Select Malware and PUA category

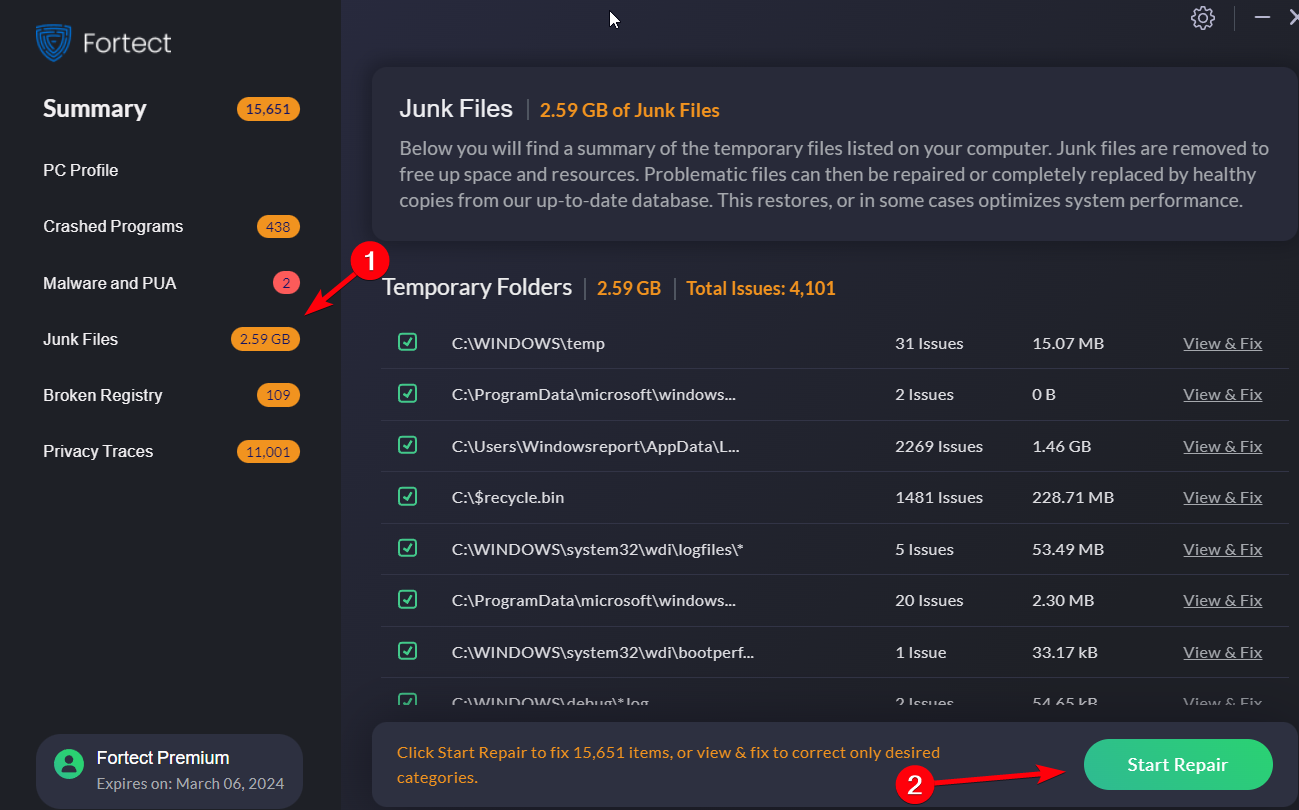(110, 283)
